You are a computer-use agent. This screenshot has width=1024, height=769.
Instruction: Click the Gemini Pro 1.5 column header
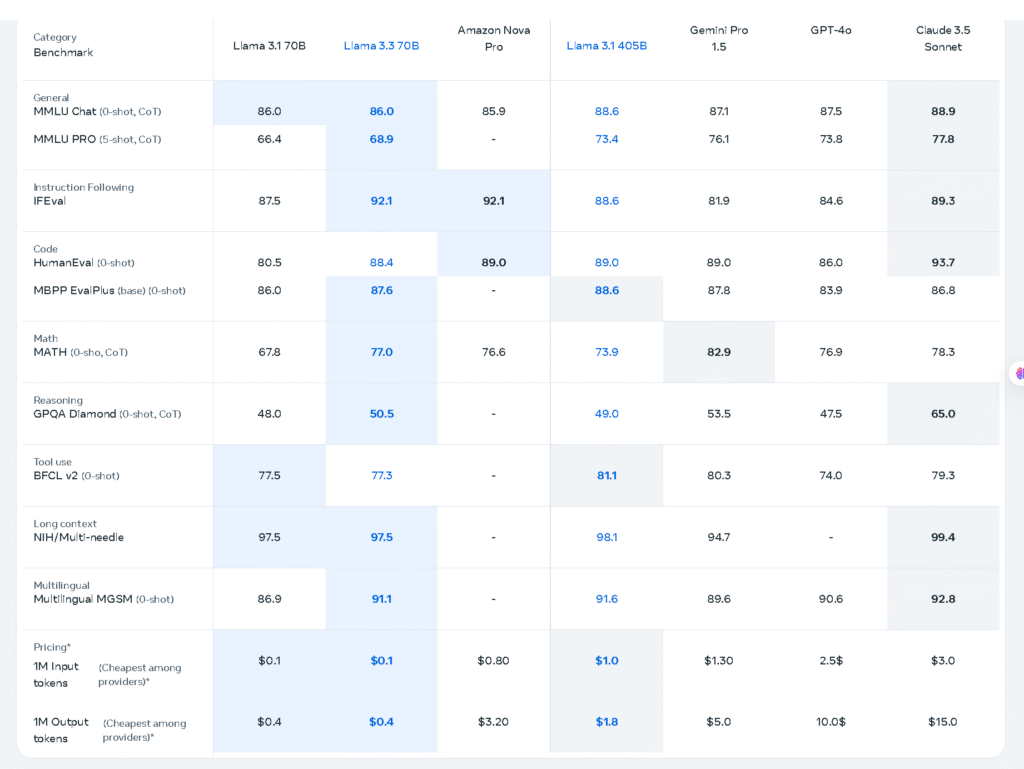[718, 38]
